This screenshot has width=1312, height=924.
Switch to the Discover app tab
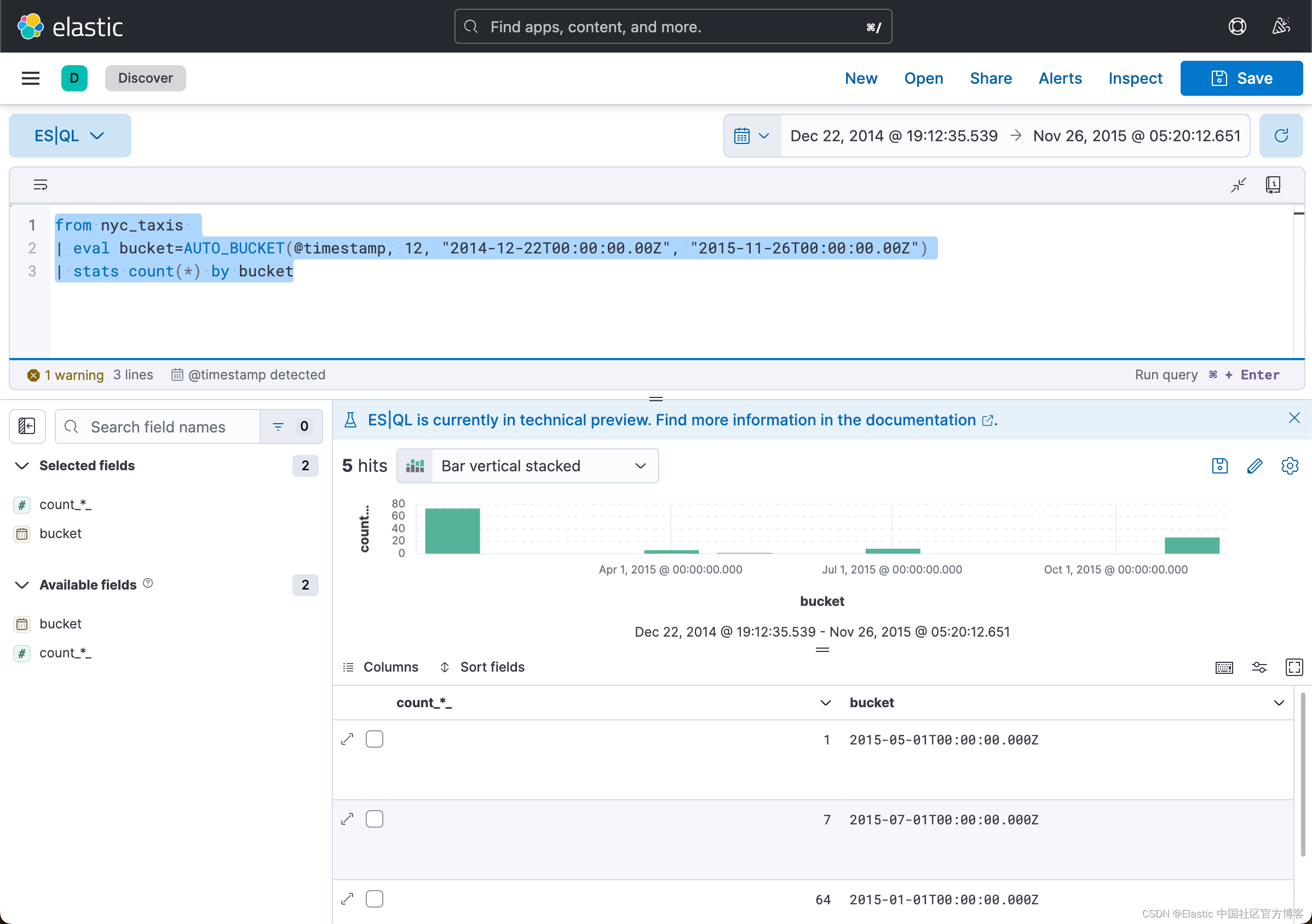(145, 78)
